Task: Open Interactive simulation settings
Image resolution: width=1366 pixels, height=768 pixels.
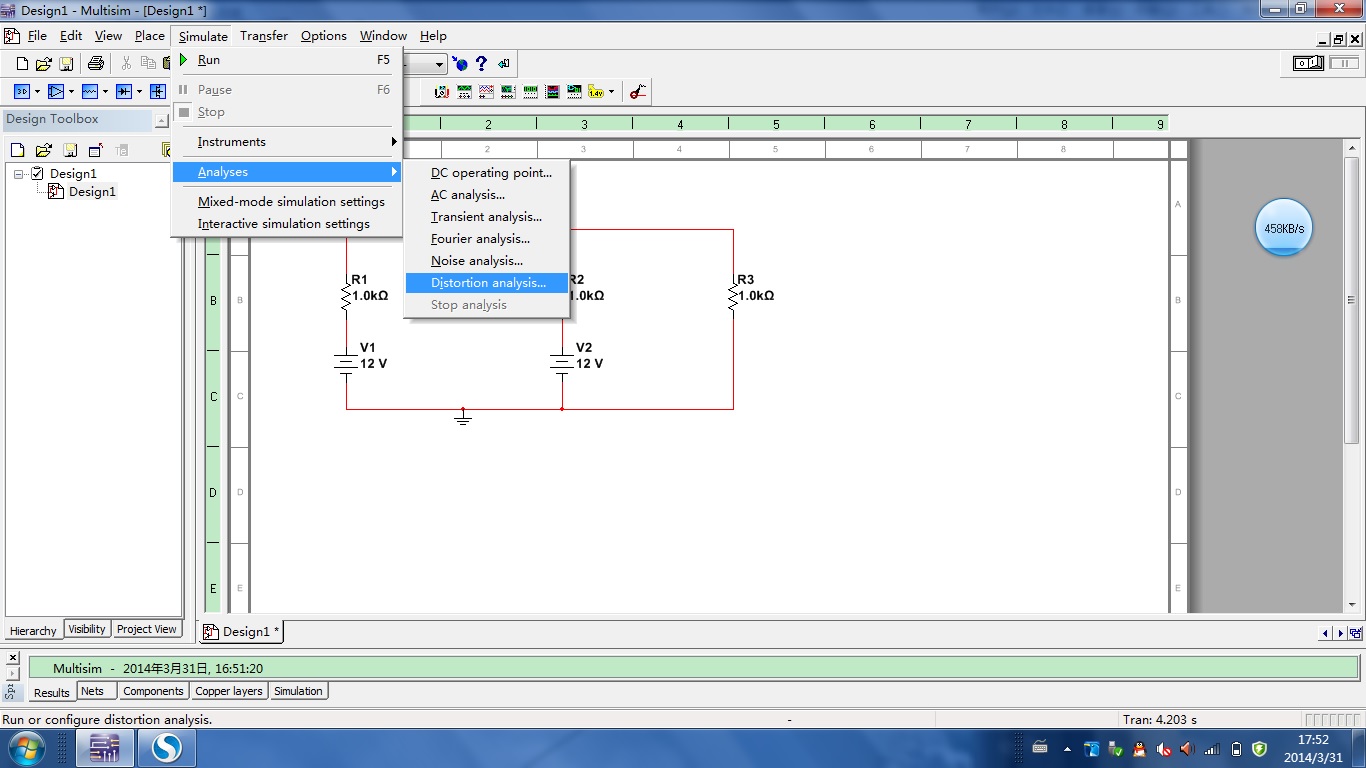Action: point(287,224)
